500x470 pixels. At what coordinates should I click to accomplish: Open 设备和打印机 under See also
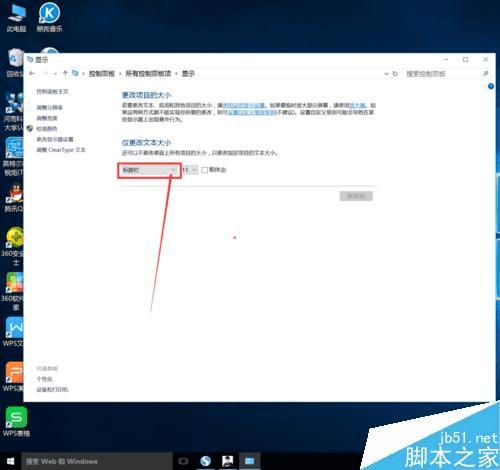point(52,390)
